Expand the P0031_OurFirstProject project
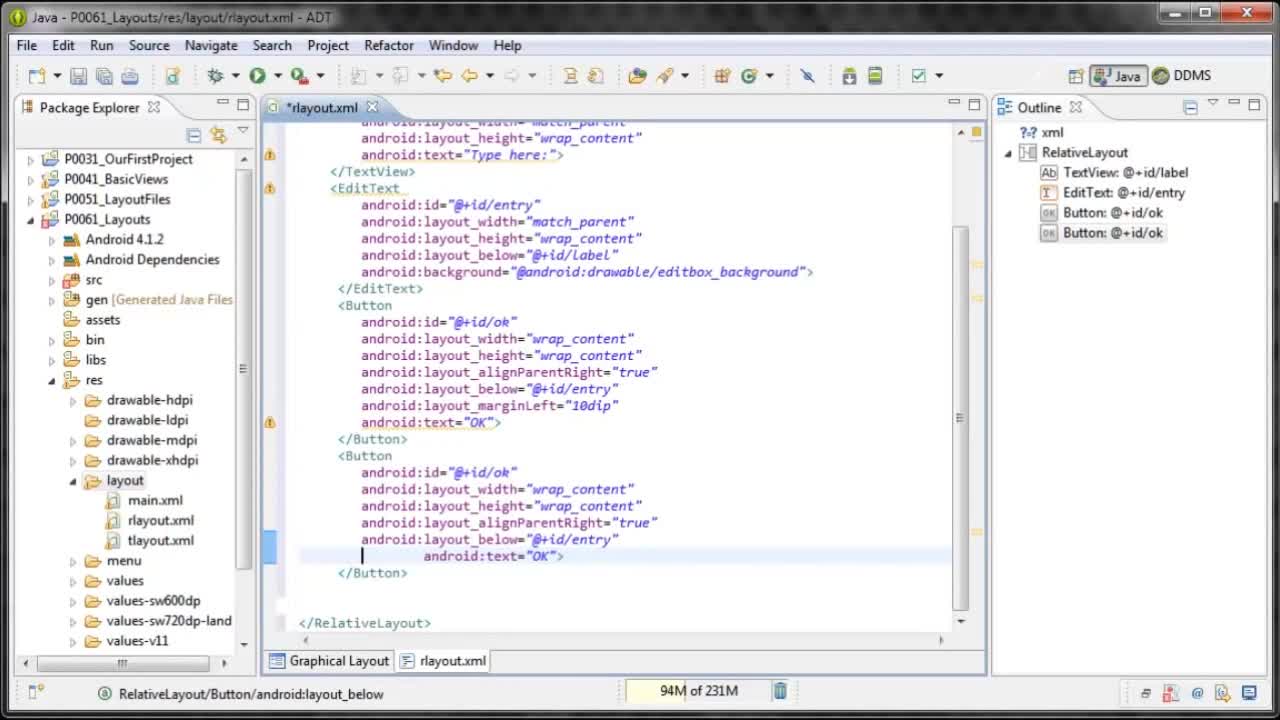Viewport: 1280px width, 720px height. pyautogui.click(x=31, y=159)
